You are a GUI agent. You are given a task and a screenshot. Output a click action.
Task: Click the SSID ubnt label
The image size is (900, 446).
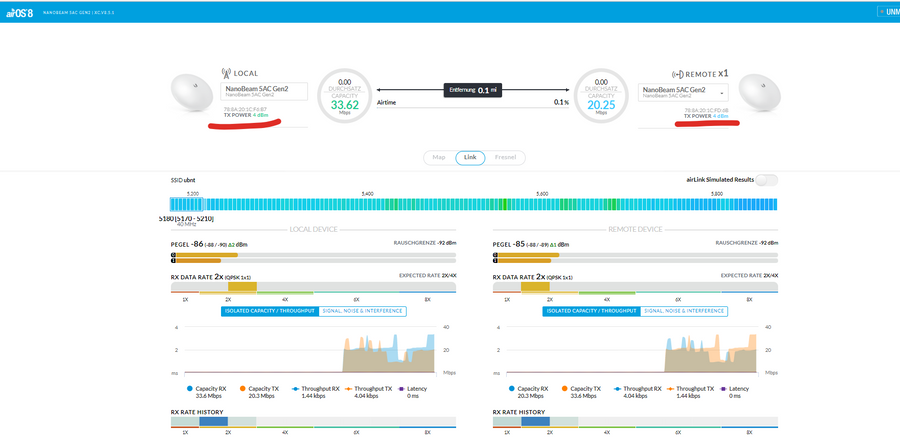pyautogui.click(x=184, y=180)
